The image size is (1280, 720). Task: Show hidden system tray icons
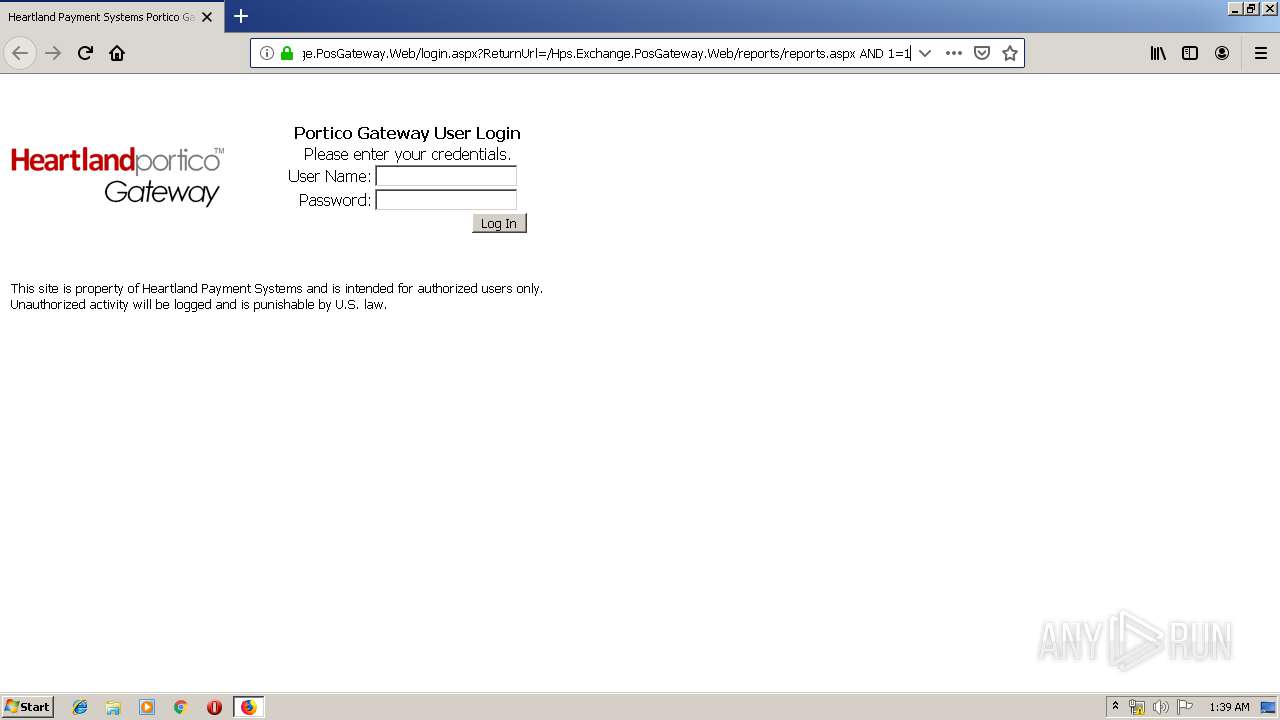(x=1115, y=707)
